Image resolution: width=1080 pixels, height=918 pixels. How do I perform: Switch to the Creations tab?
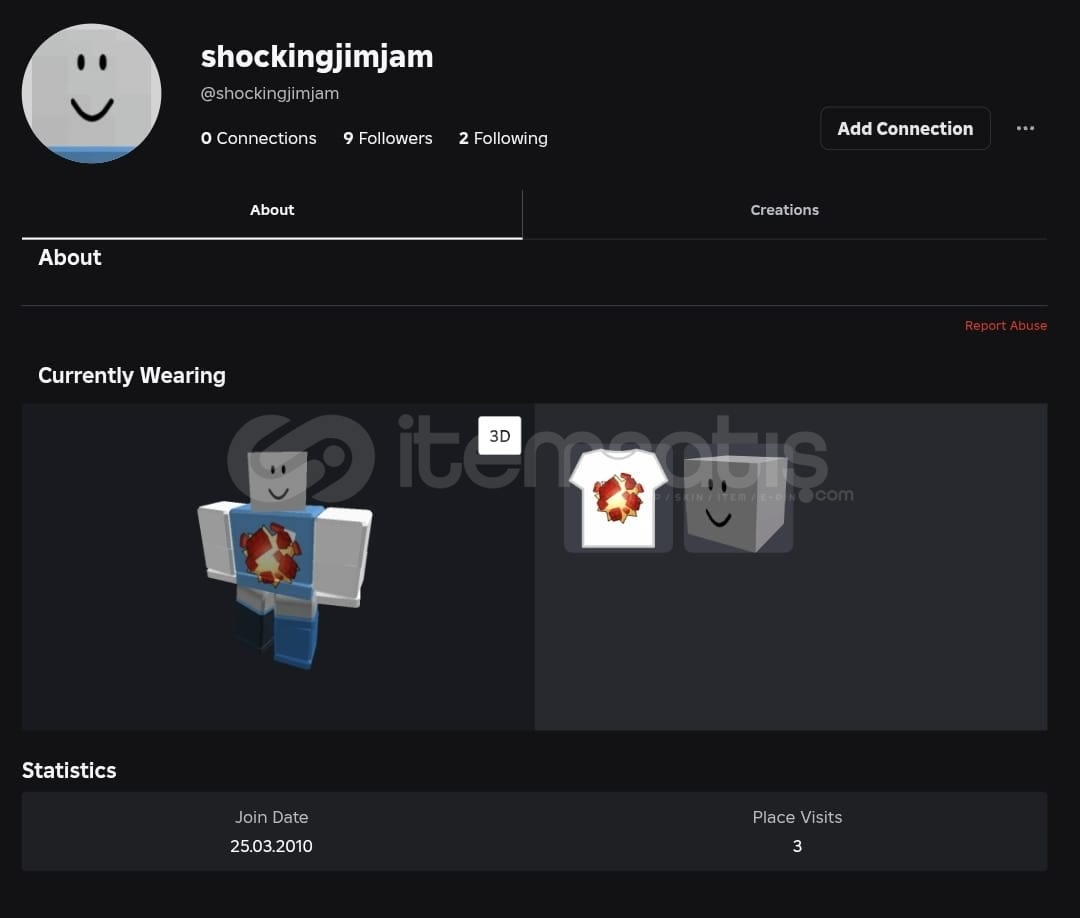click(x=784, y=210)
